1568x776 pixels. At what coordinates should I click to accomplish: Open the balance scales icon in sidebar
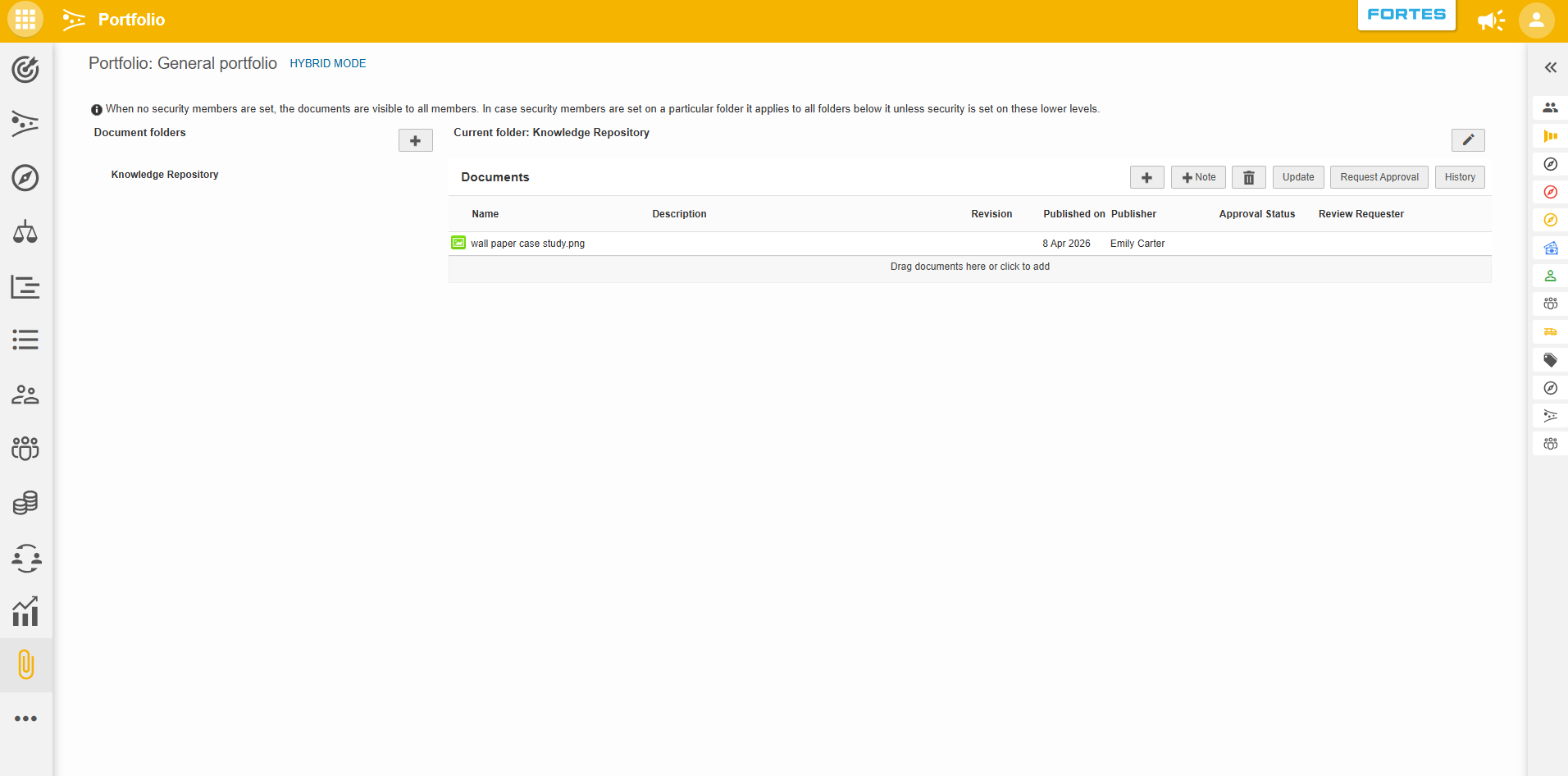25,232
